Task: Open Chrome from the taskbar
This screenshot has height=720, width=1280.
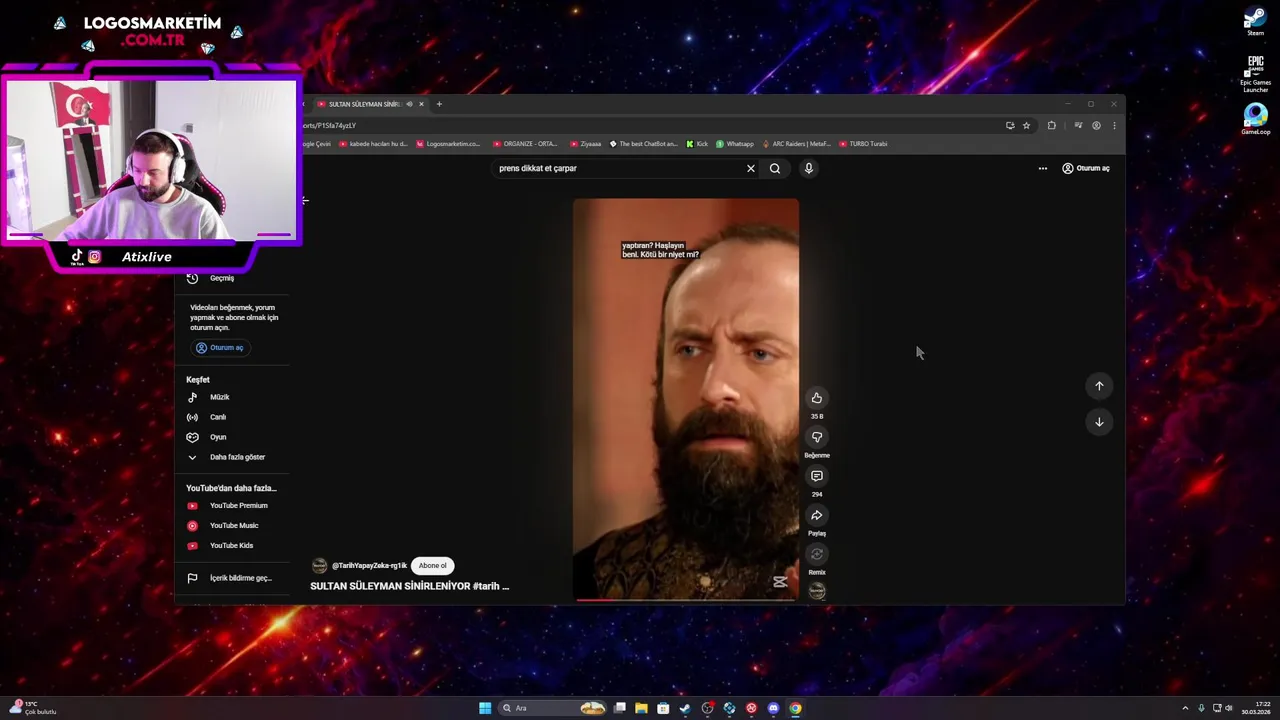Action: pyautogui.click(x=795, y=708)
